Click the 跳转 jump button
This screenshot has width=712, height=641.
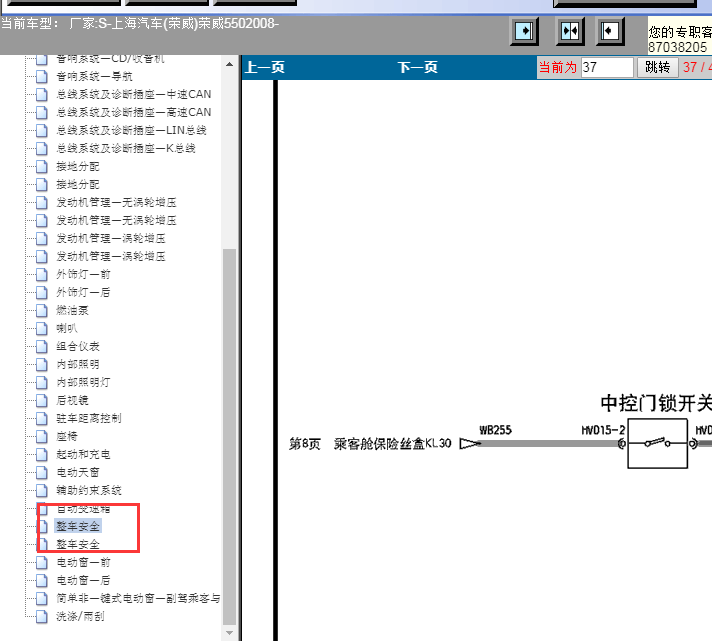658,68
